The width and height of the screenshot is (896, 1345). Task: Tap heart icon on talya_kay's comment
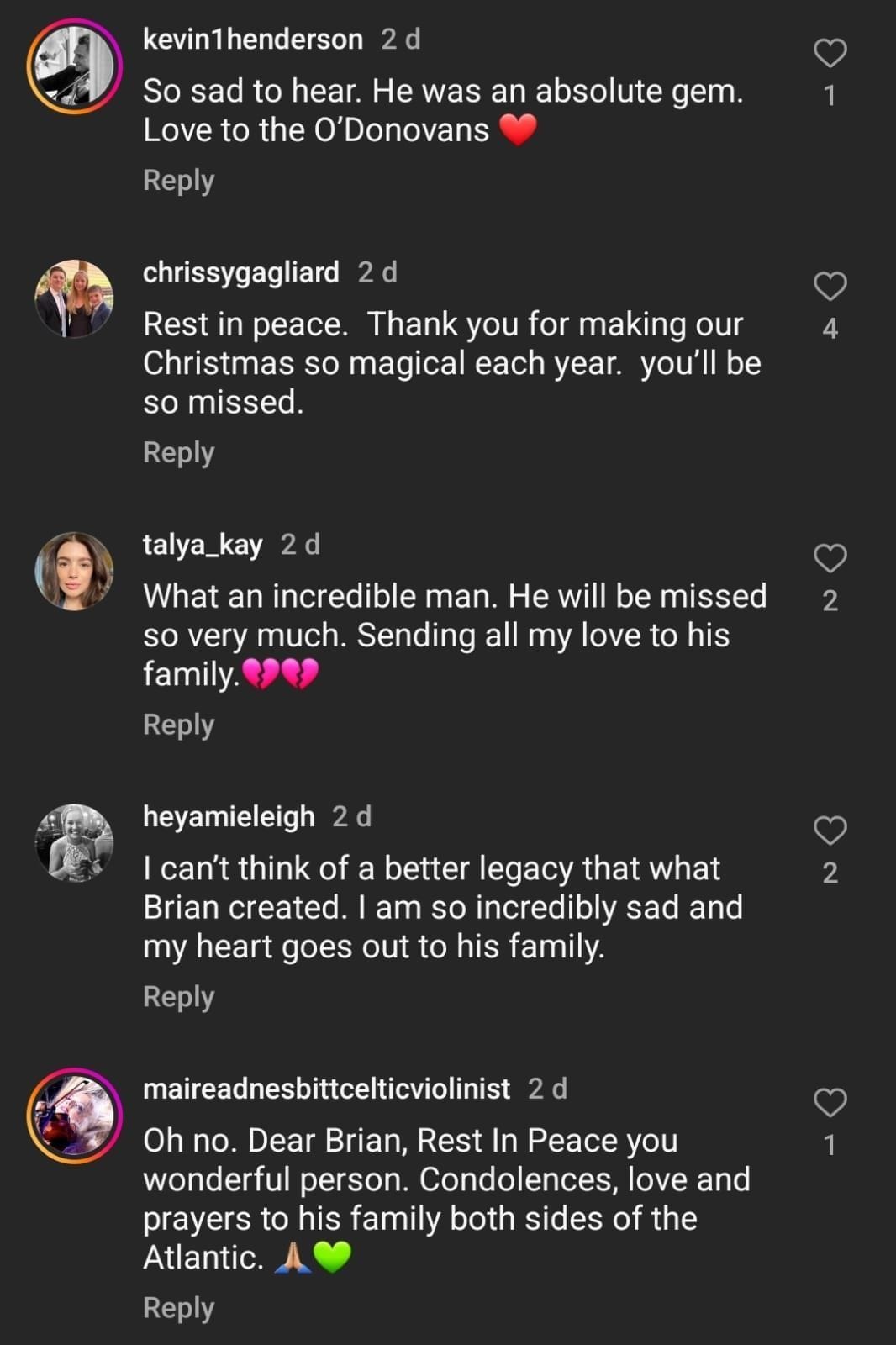coord(830,558)
